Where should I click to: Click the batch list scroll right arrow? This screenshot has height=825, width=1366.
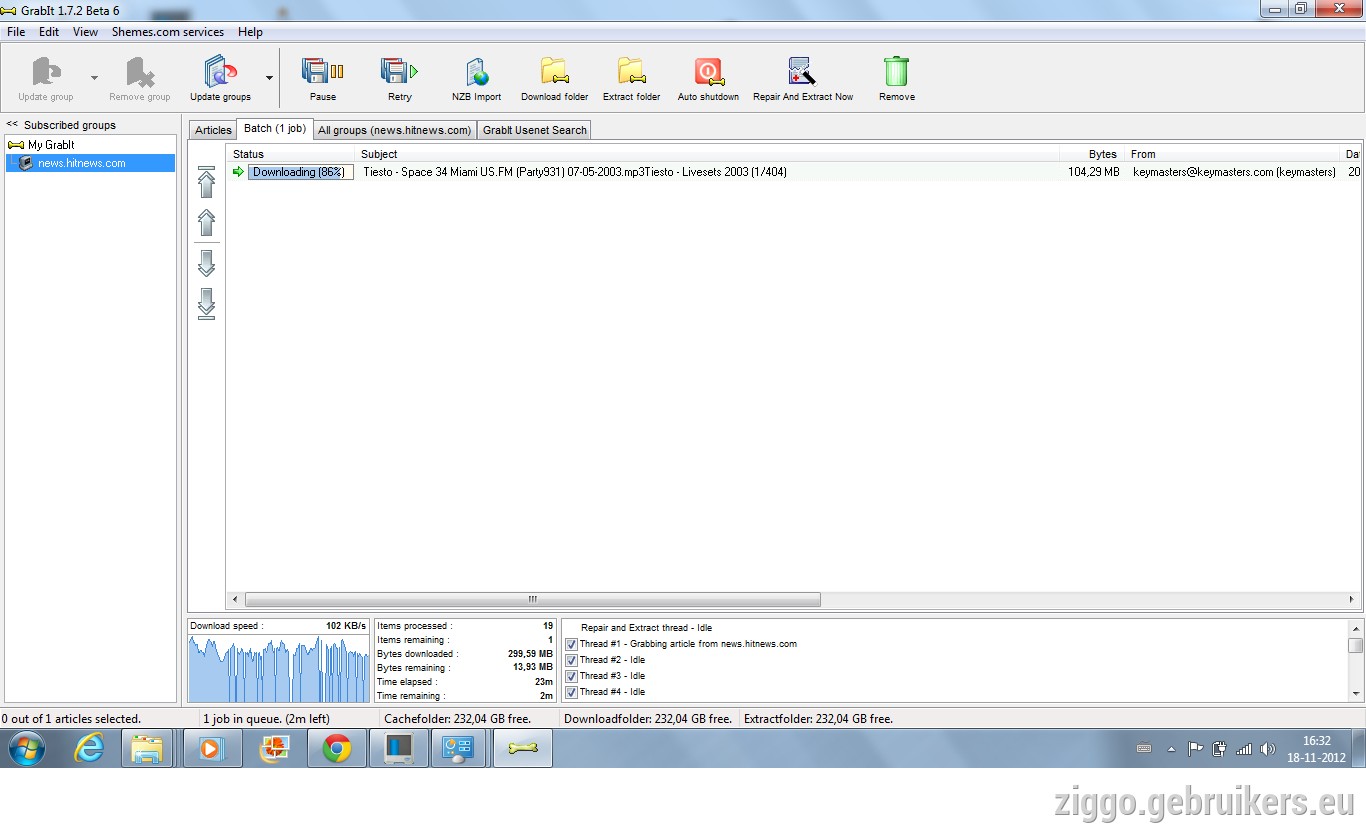(x=1352, y=600)
